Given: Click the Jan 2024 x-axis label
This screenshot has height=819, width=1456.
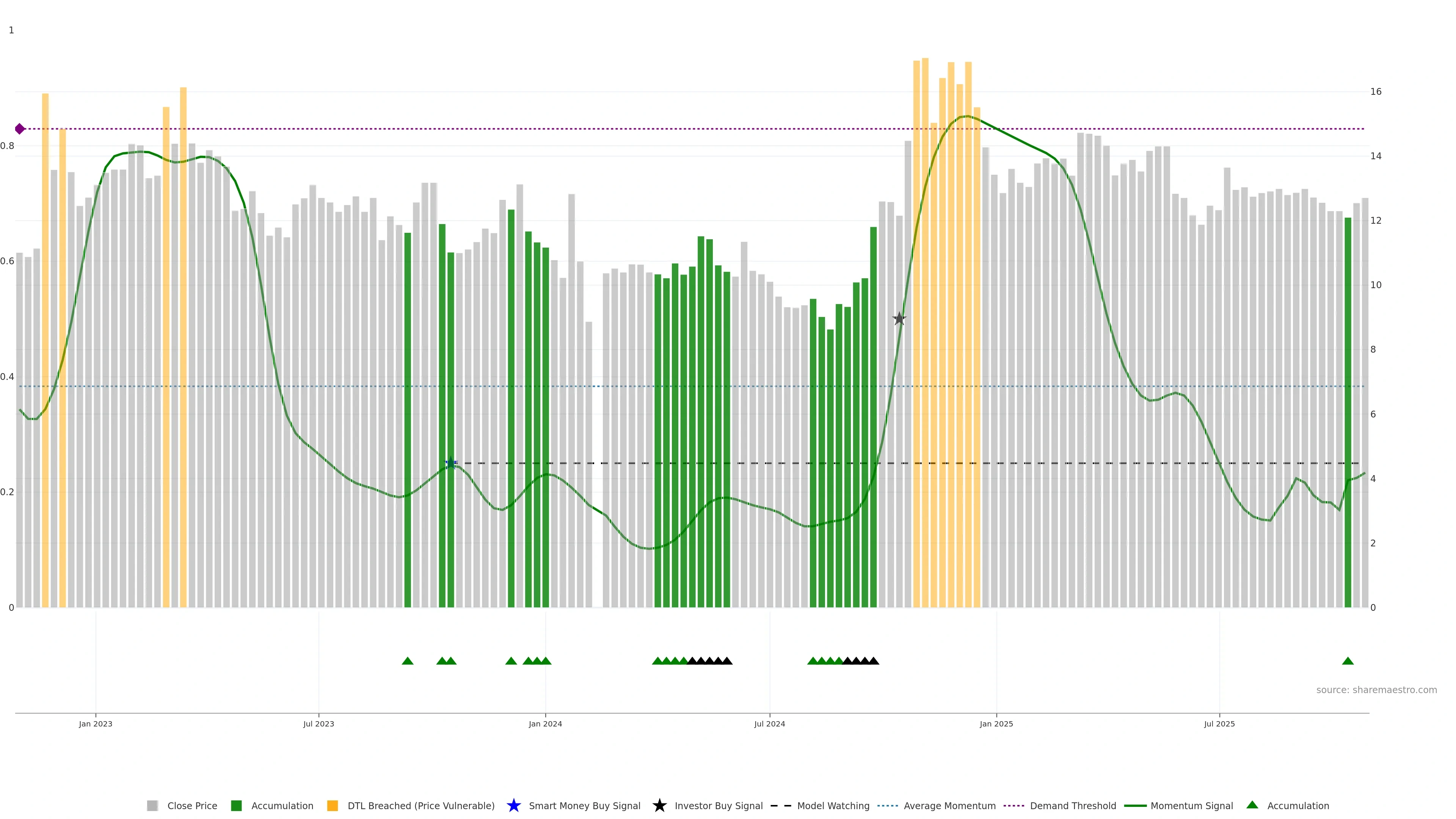Looking at the screenshot, I should 545,723.
